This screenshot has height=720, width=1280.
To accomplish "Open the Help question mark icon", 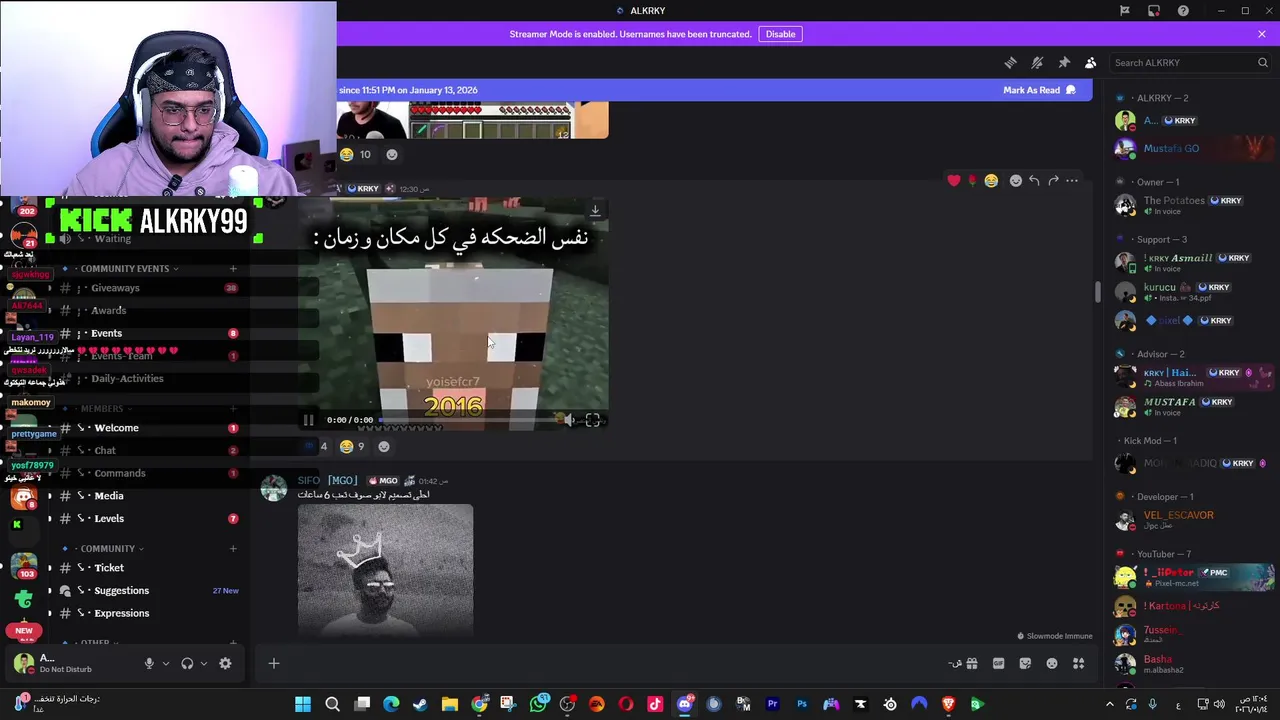I will pyautogui.click(x=1183, y=11).
